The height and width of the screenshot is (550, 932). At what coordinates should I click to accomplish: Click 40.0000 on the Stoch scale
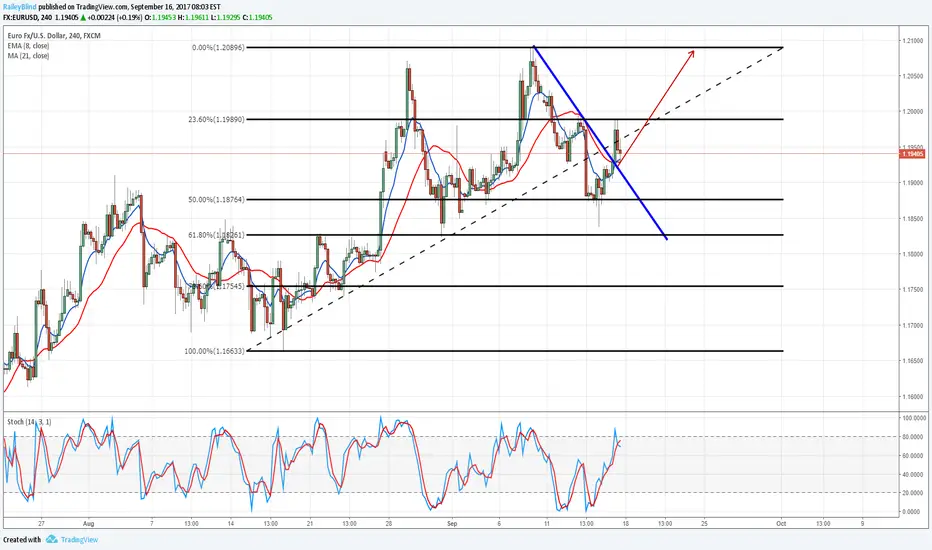(x=914, y=474)
